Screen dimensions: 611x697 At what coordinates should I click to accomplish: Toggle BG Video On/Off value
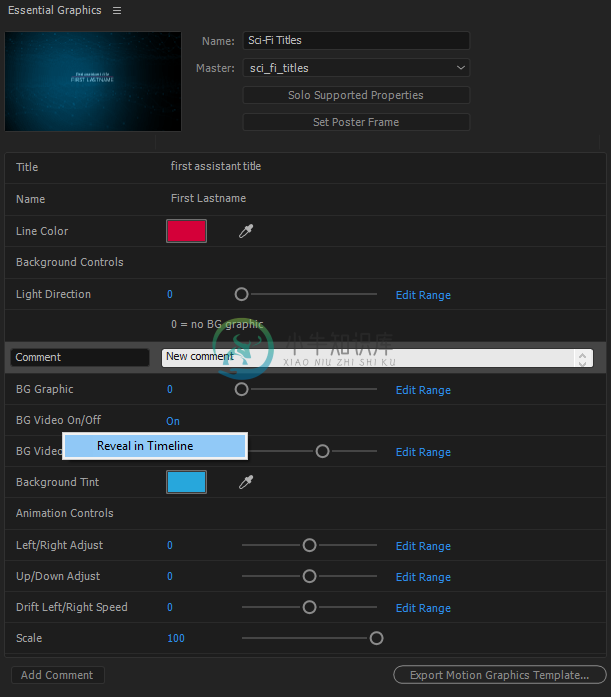[x=173, y=421]
